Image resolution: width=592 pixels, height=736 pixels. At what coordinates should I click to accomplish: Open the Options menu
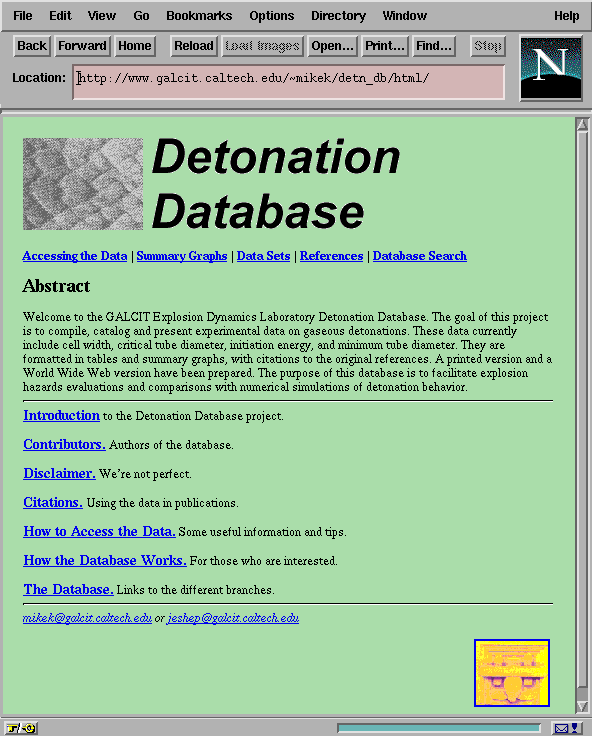[x=271, y=16]
